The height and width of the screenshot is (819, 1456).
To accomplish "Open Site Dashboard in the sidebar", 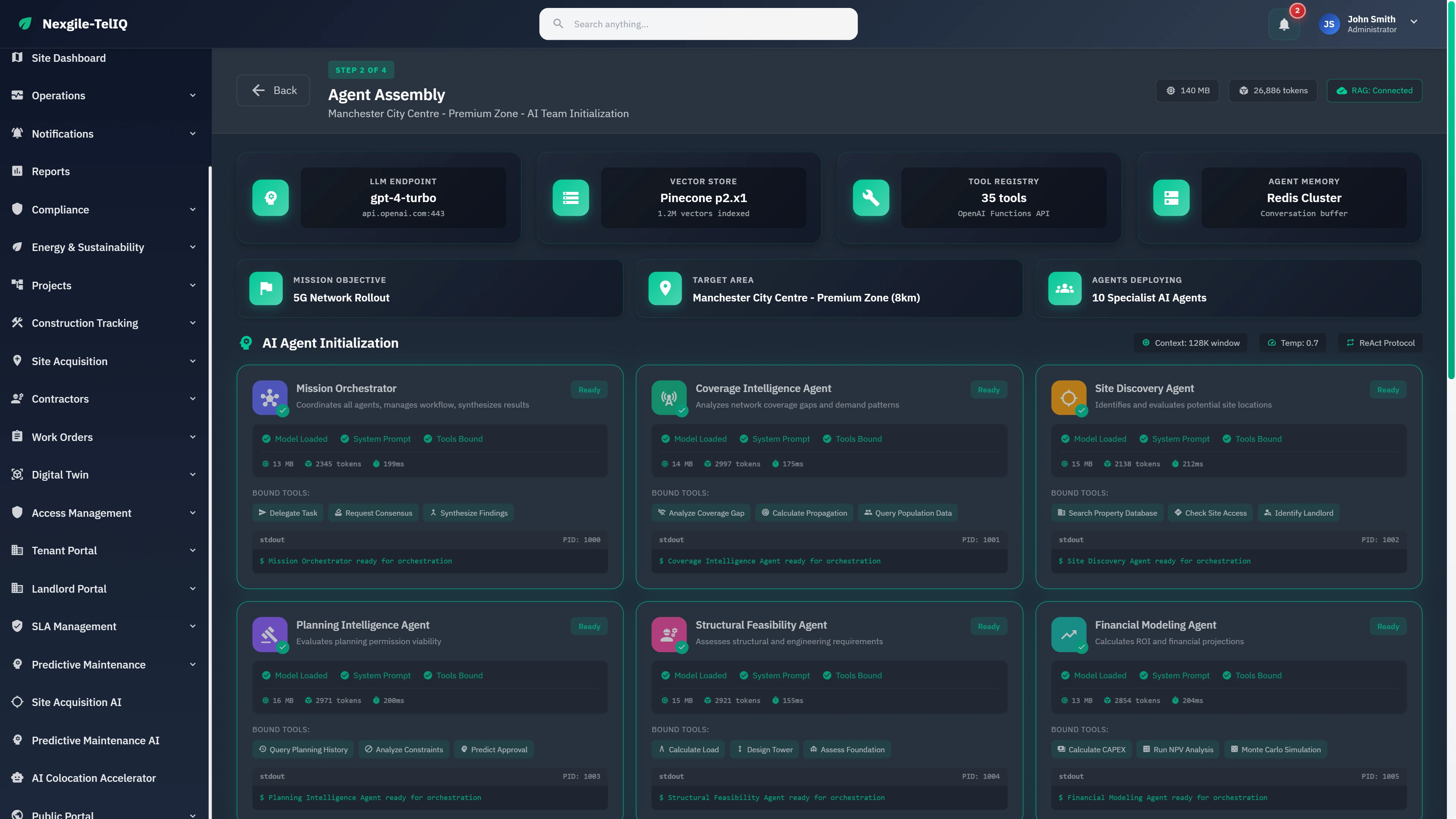I will tap(68, 58).
